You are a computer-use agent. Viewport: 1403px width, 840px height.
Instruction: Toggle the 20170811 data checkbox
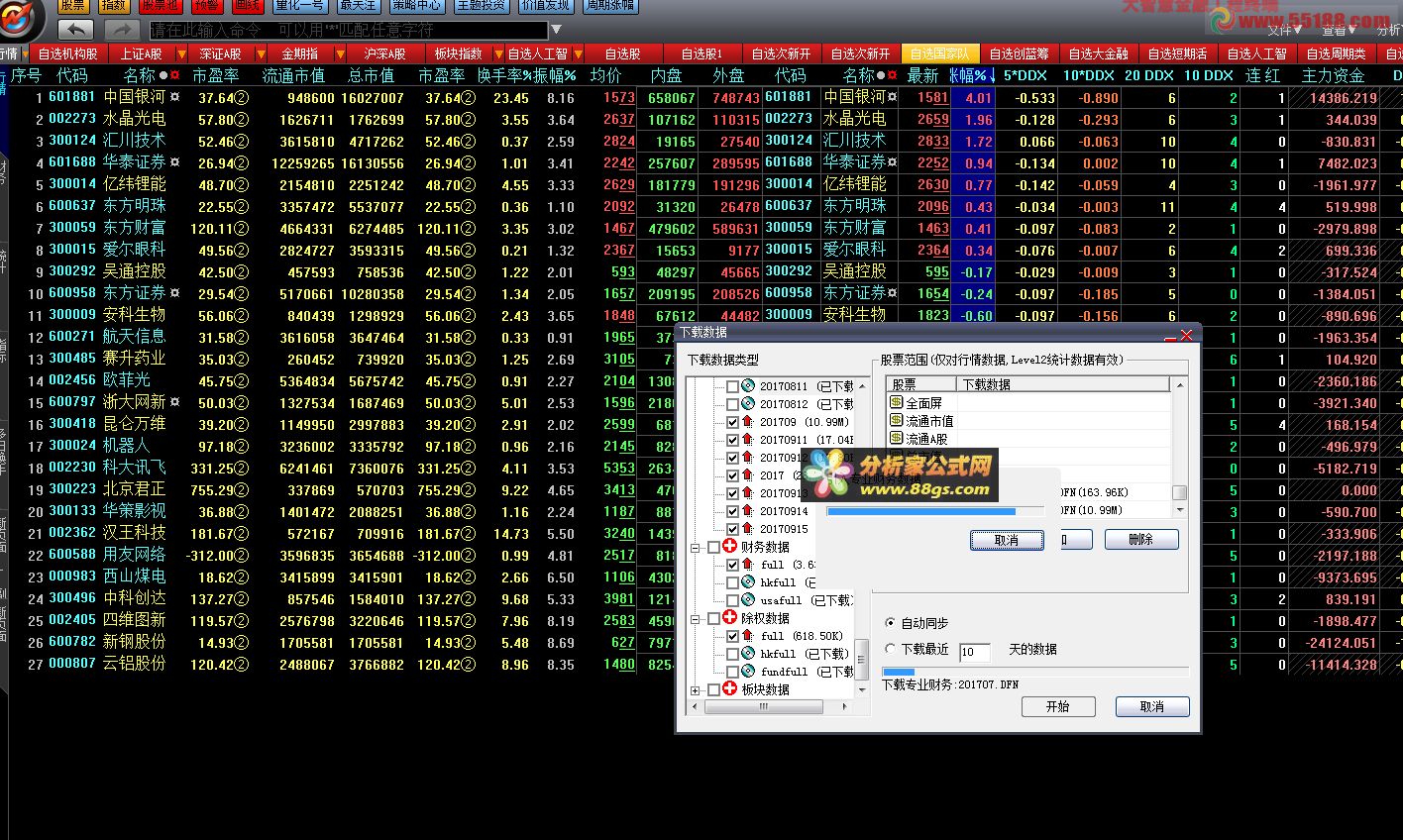733,386
